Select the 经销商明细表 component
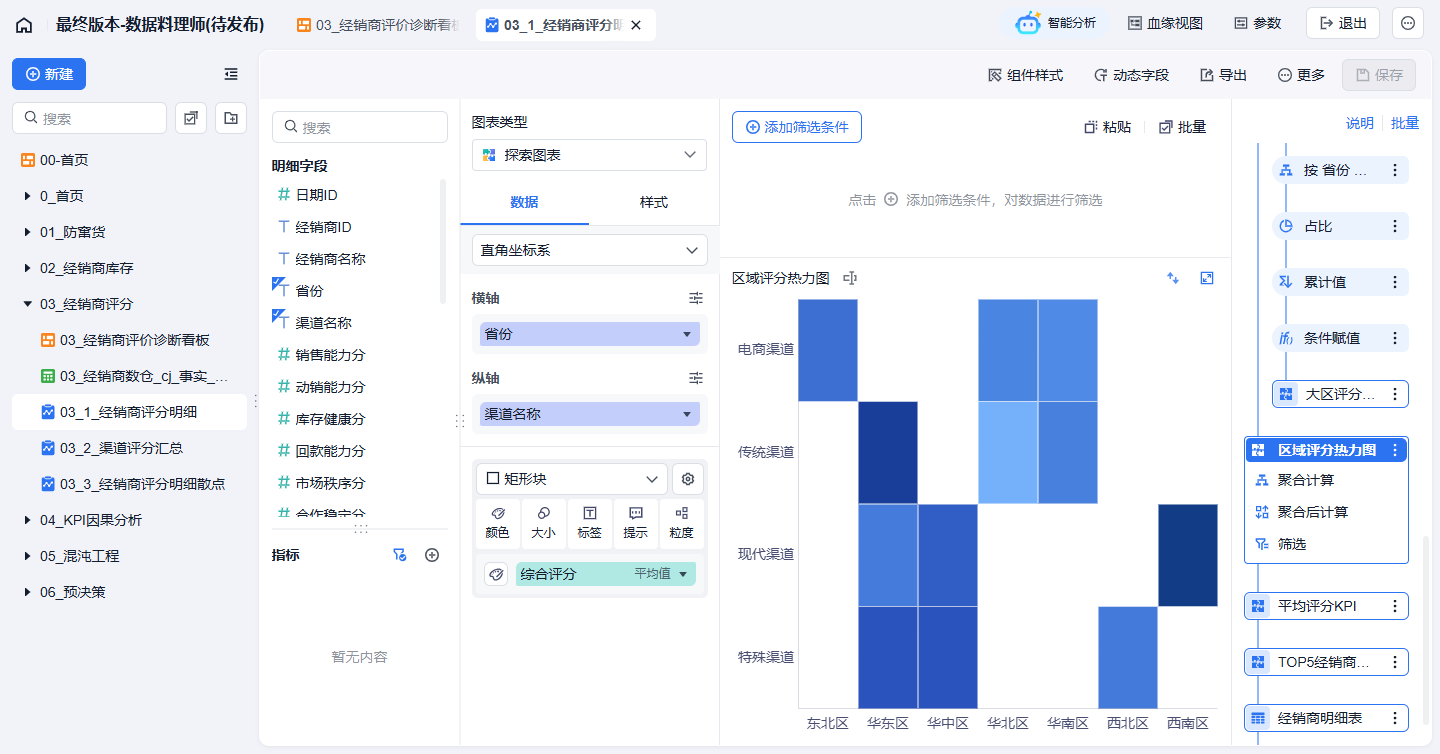This screenshot has width=1440, height=754. point(1326,718)
